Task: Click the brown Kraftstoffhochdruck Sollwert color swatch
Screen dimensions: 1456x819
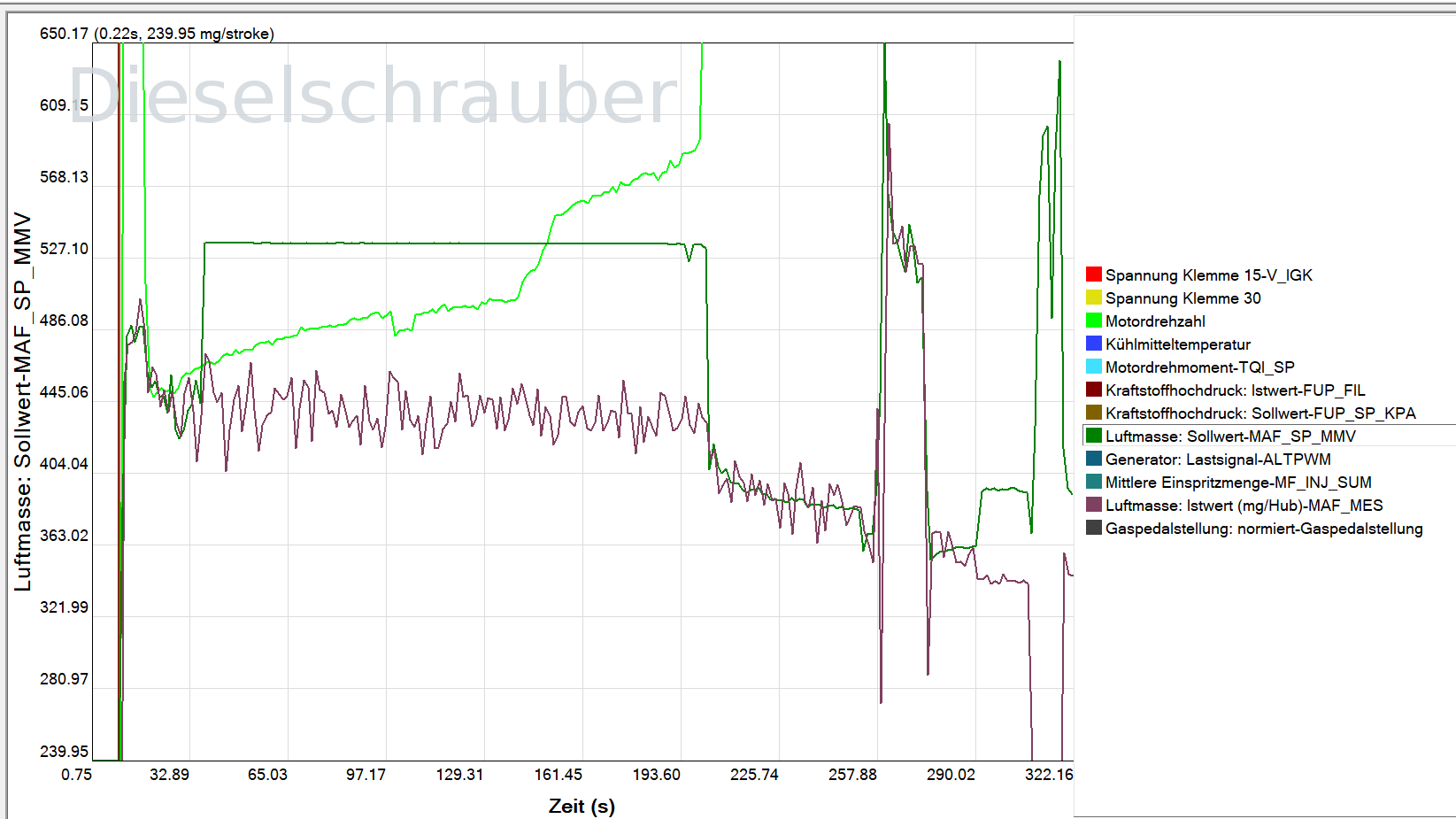Action: pyautogui.click(x=1093, y=413)
